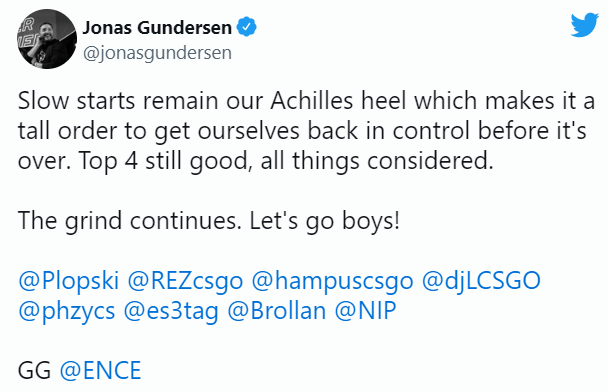Open Jonas Gundersen's profile picture
608x392 pixels.
pos(47,39)
